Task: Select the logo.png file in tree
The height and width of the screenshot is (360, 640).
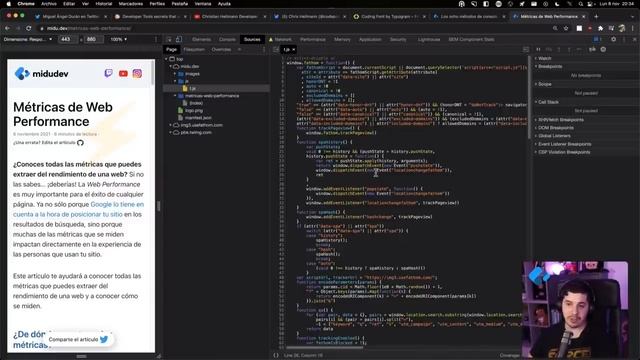Action: pos(194,111)
